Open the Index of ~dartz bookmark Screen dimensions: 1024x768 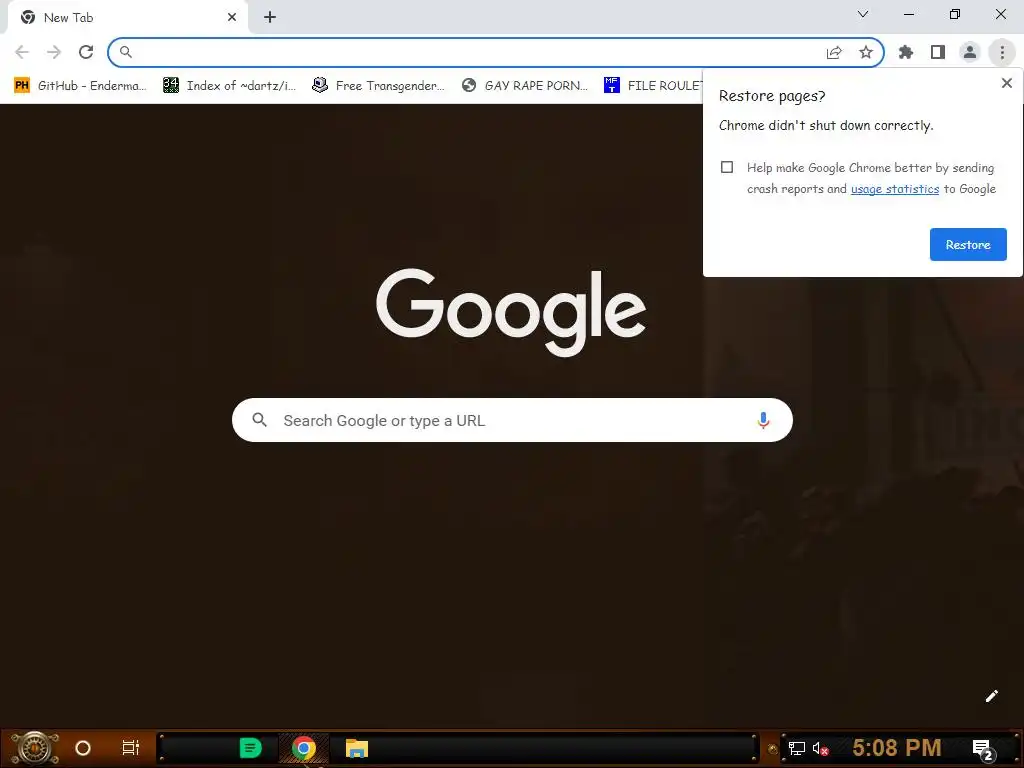pos(230,86)
